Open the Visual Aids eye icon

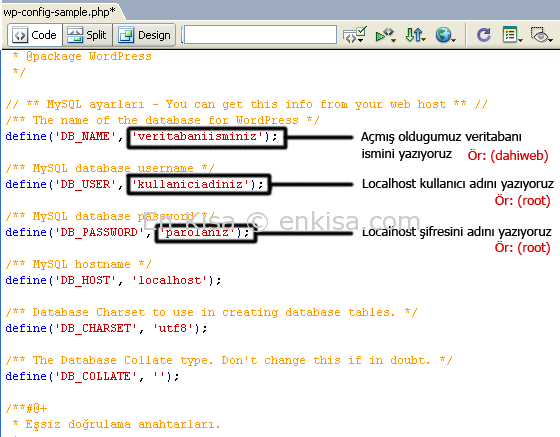(541, 35)
